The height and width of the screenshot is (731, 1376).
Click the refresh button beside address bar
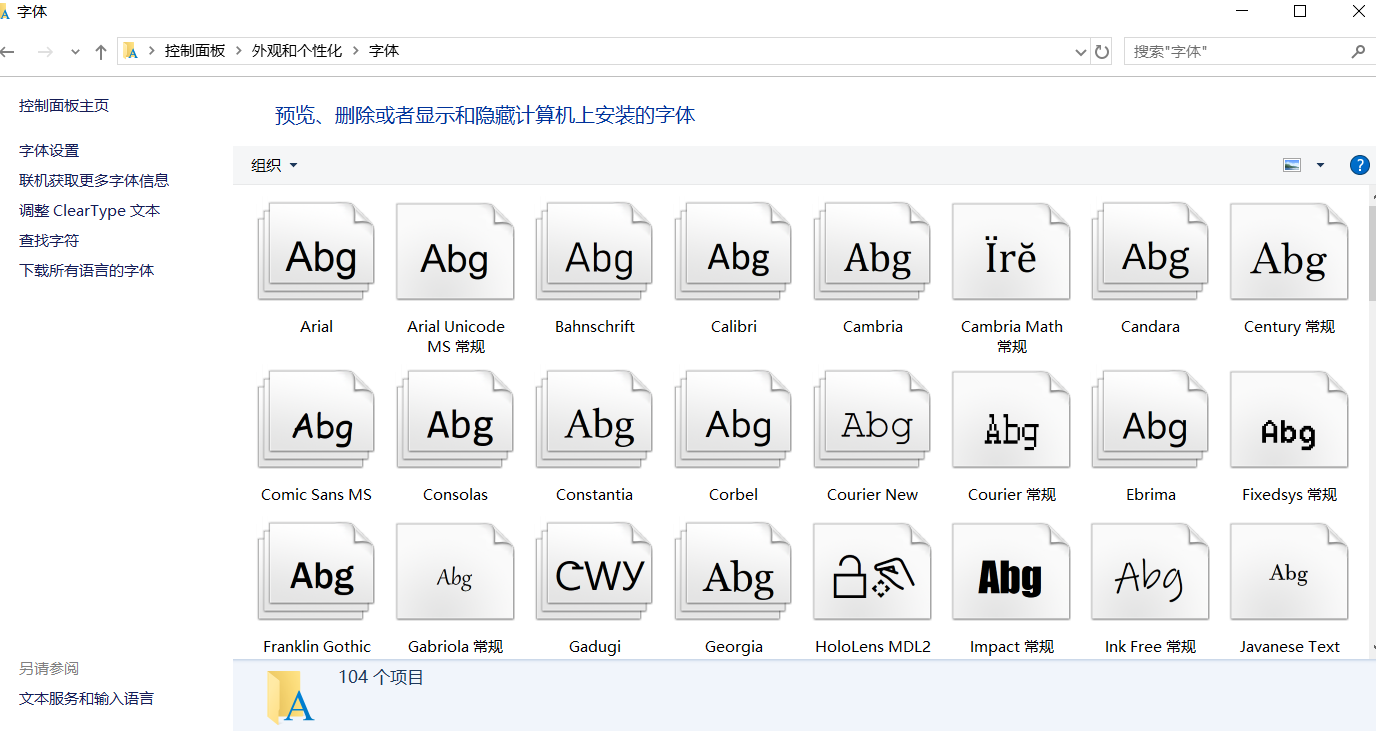1102,51
